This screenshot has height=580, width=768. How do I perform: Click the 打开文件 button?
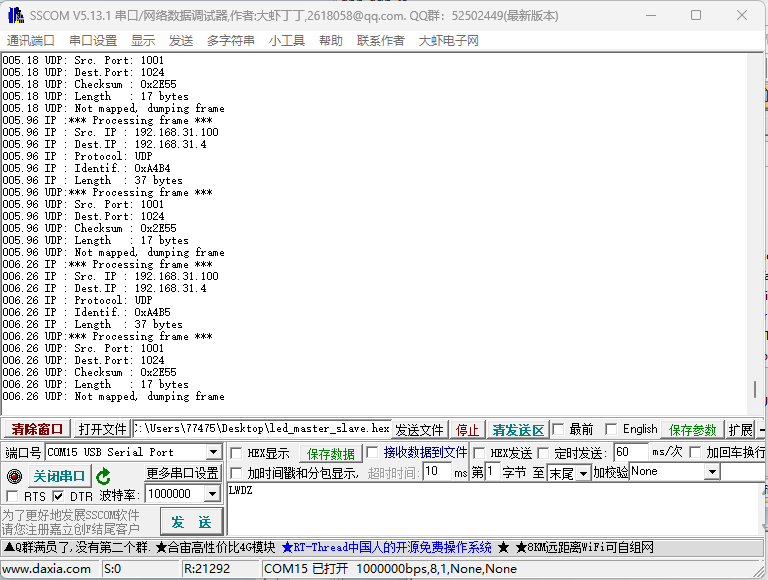102,430
